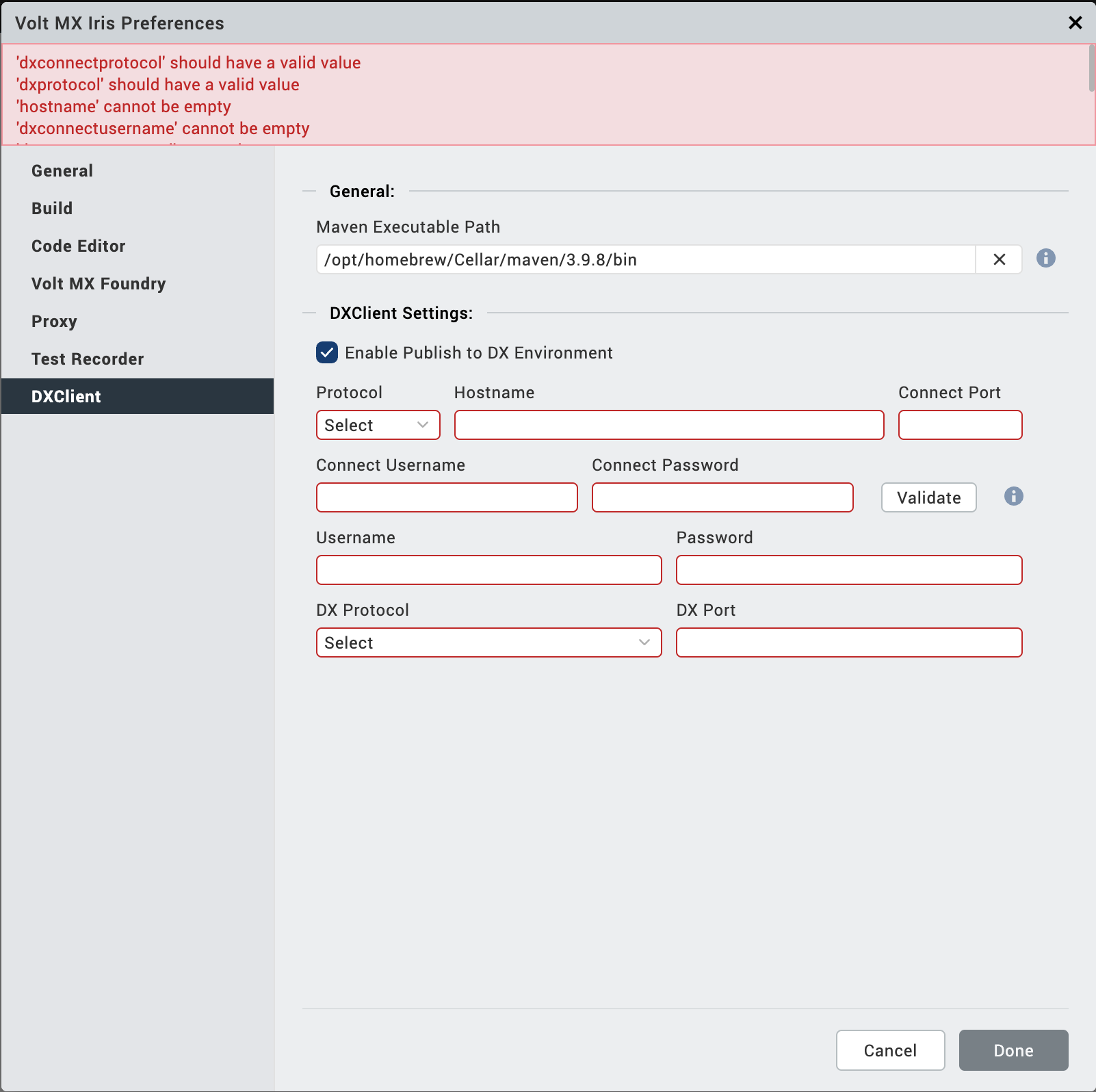Show Test Recorder preferences
Screen dimensions: 1096x1092
(88, 359)
